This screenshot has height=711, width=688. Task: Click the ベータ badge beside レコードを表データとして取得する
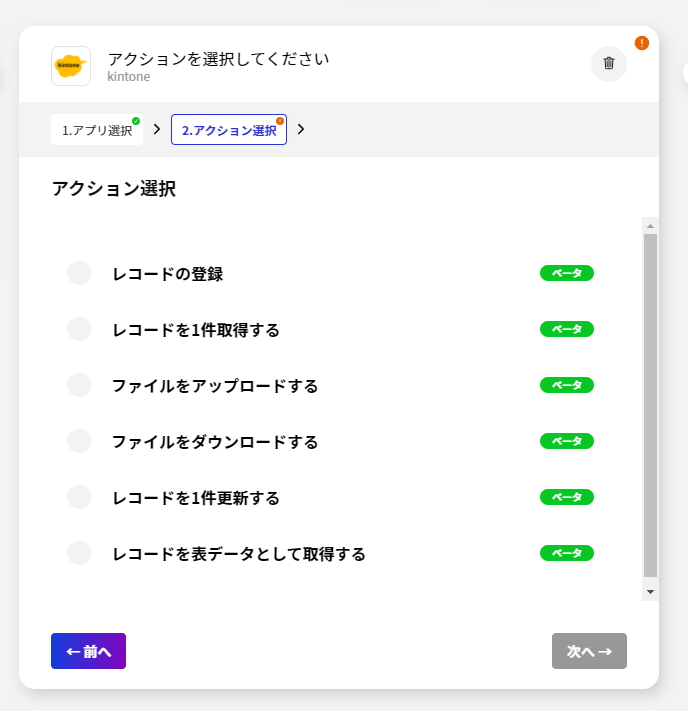(567, 553)
